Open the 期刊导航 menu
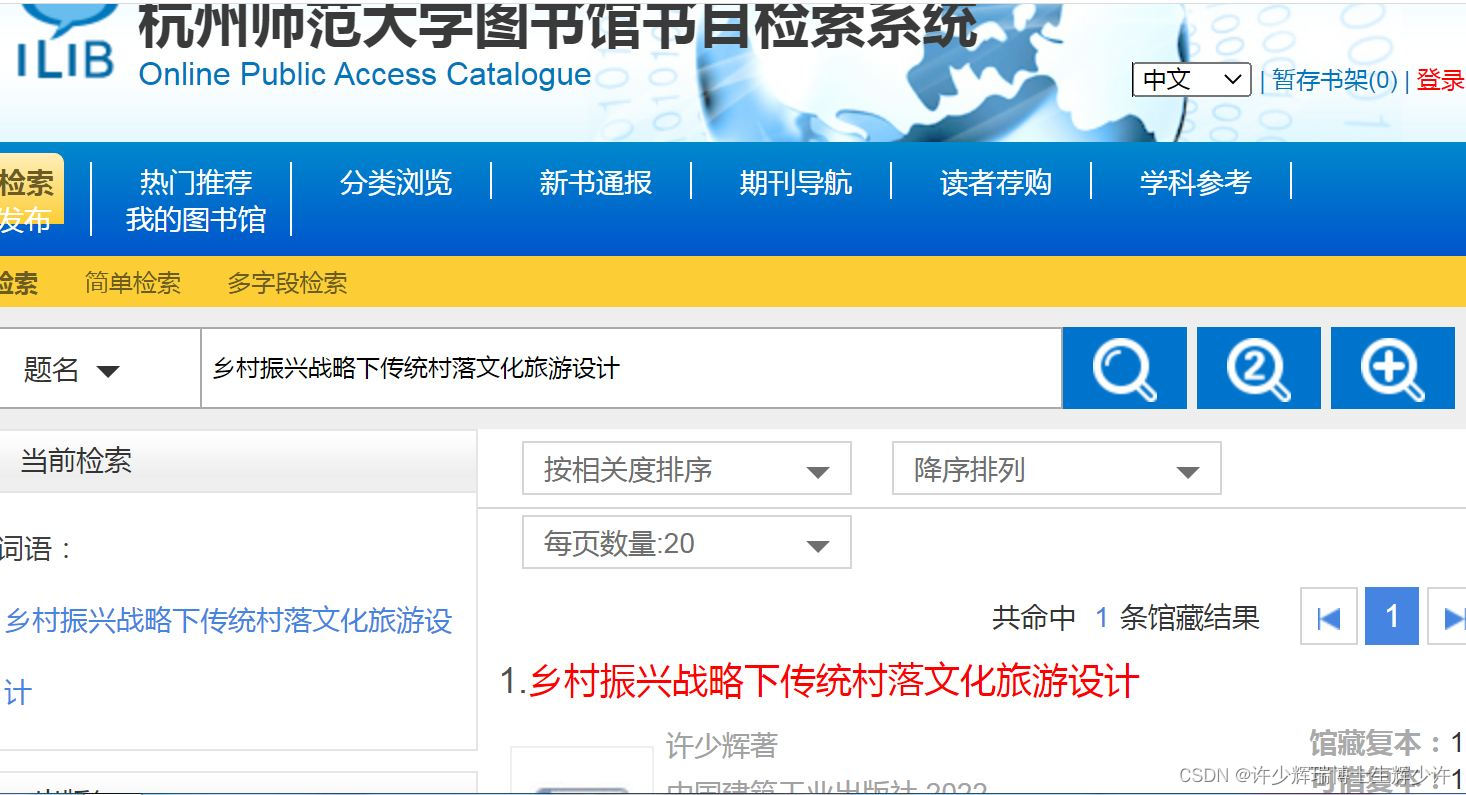The width and height of the screenshot is (1466, 795). tap(796, 183)
